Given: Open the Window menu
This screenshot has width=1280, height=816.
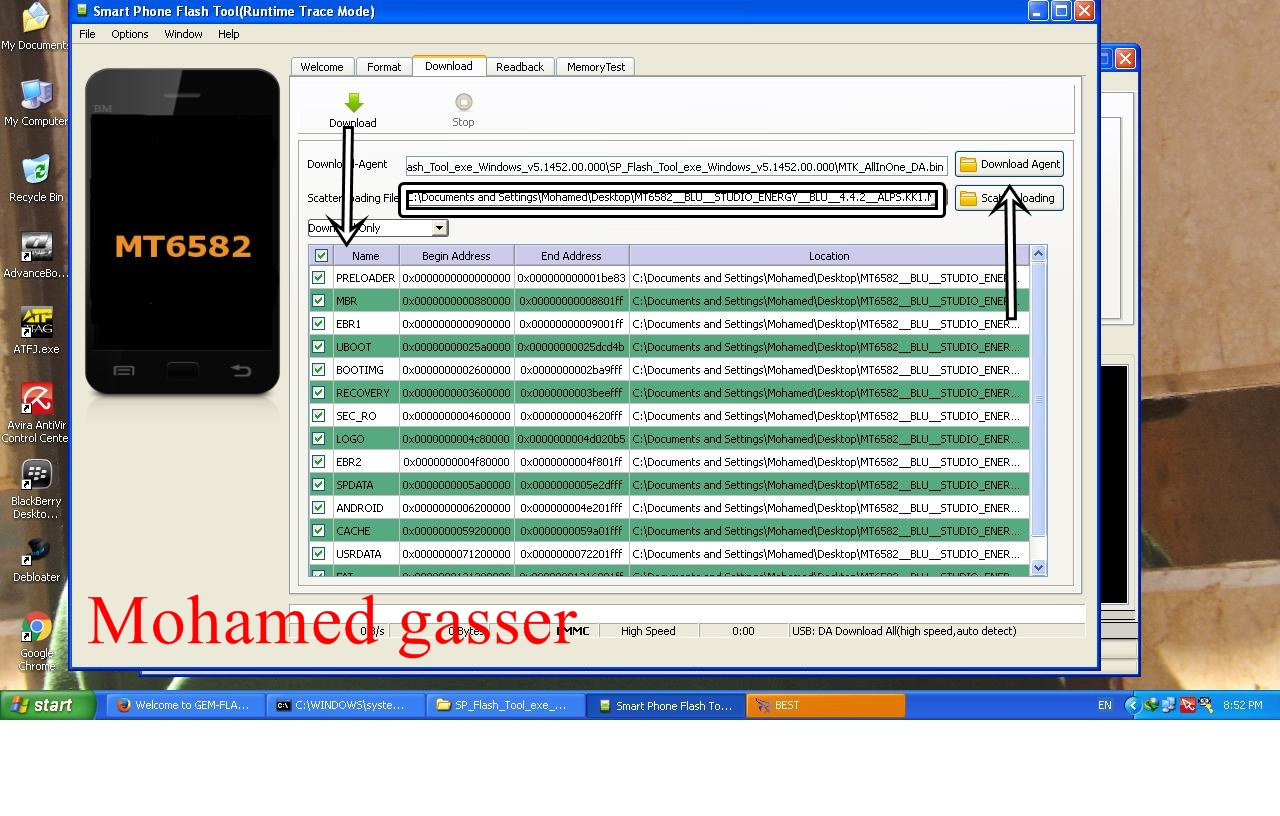Looking at the screenshot, I should pyautogui.click(x=183, y=34).
